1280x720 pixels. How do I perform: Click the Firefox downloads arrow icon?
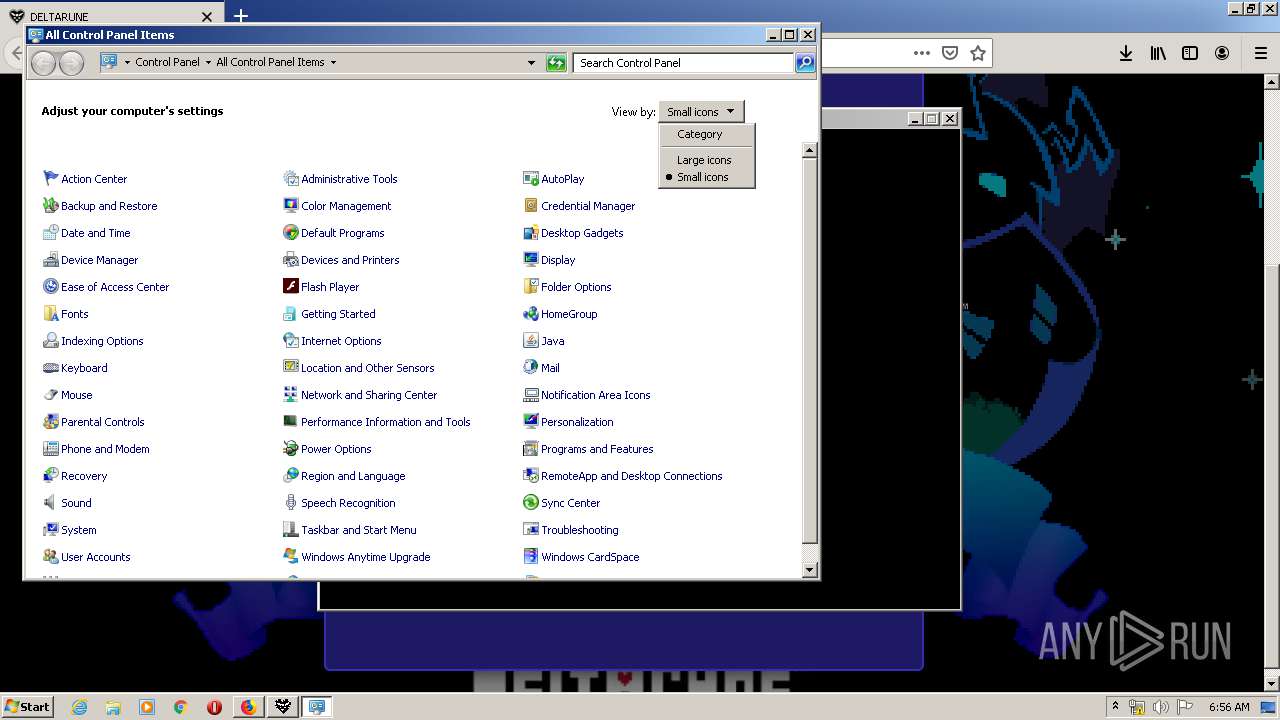pyautogui.click(x=1126, y=53)
